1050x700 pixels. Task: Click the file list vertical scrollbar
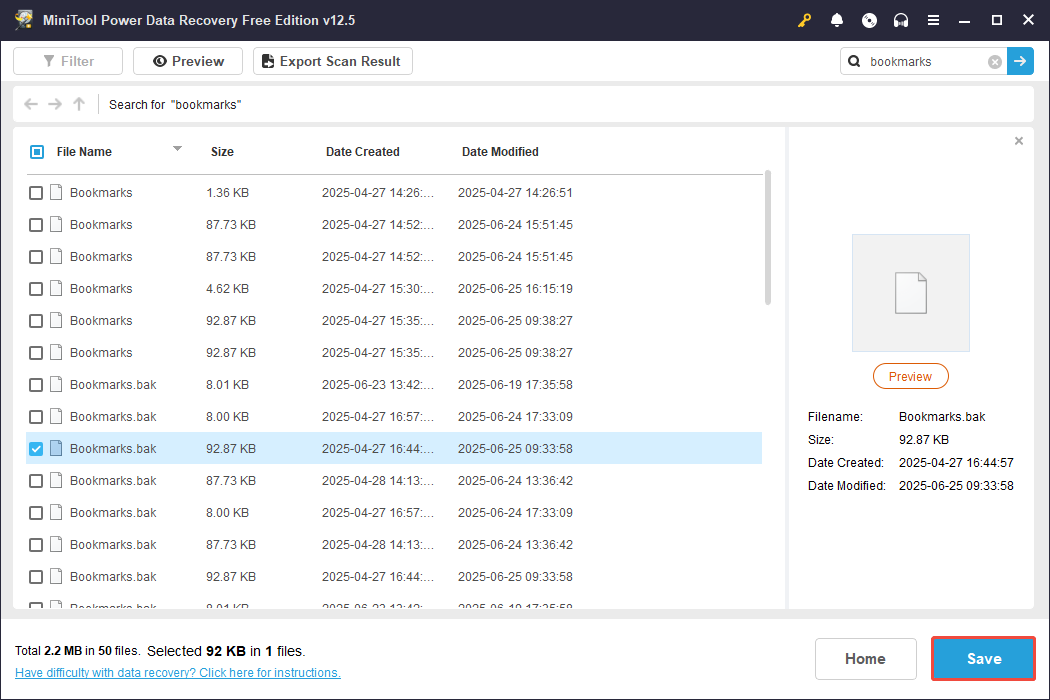(768, 238)
